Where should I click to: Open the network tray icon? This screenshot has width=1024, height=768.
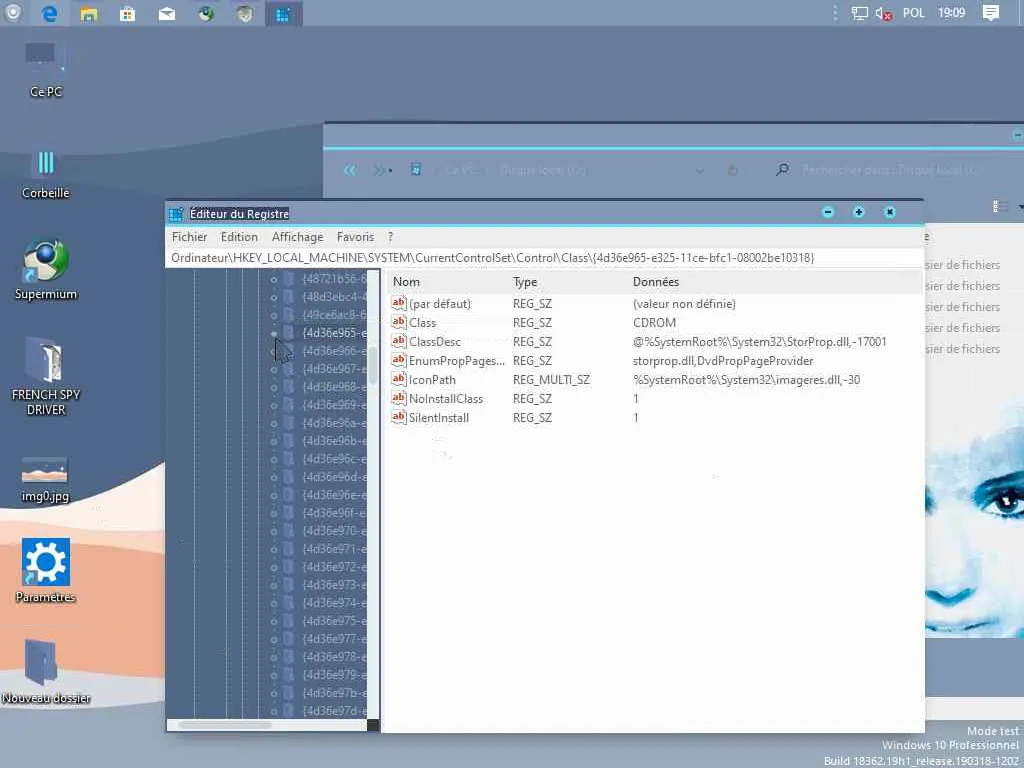click(859, 13)
